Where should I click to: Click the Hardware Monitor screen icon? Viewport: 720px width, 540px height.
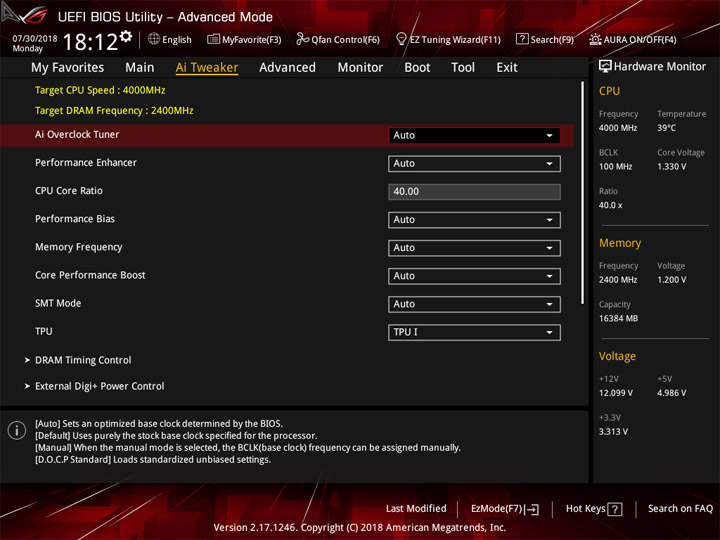tap(605, 67)
